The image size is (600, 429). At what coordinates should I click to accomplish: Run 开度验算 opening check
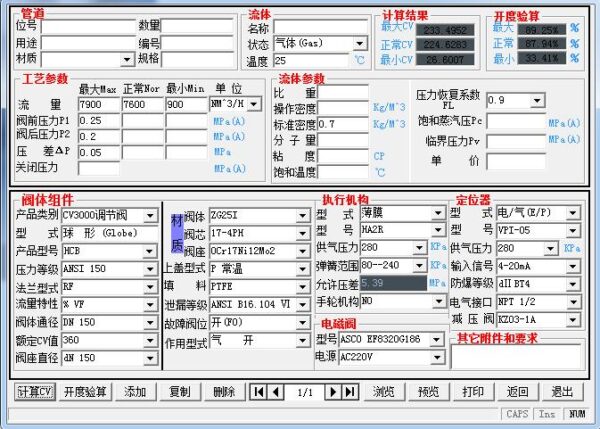(85, 392)
